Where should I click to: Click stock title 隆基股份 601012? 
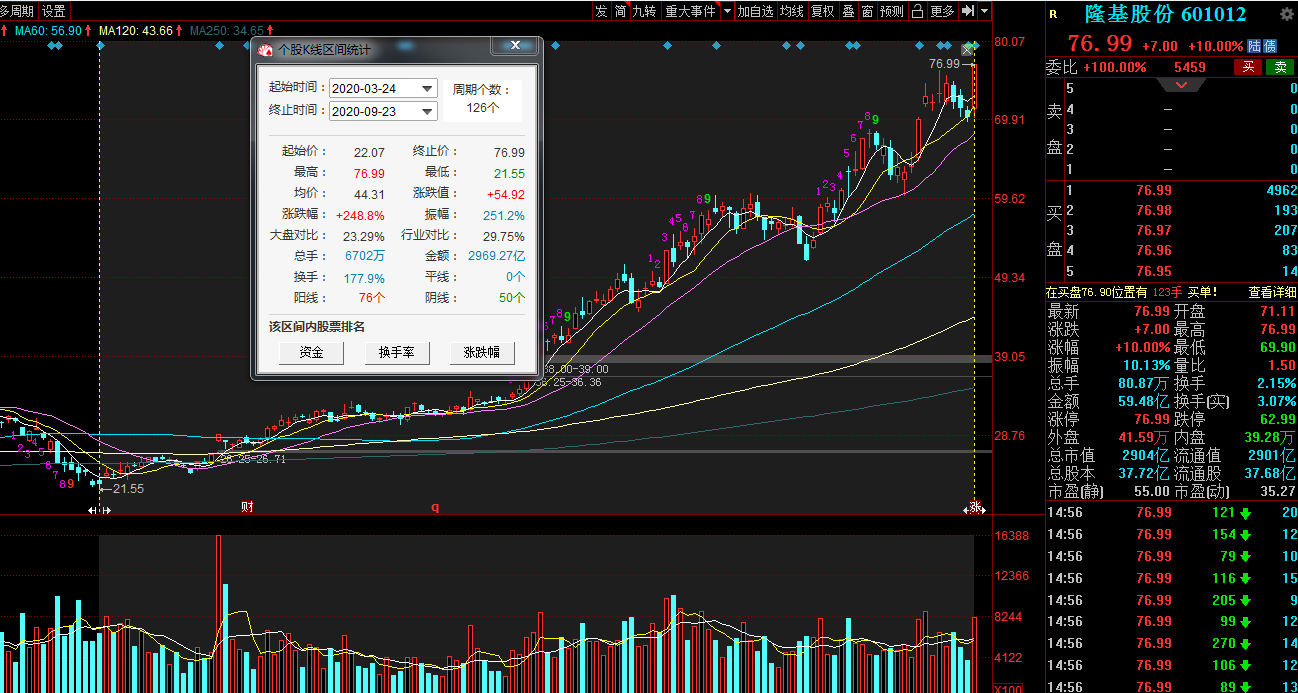pyautogui.click(x=1166, y=14)
